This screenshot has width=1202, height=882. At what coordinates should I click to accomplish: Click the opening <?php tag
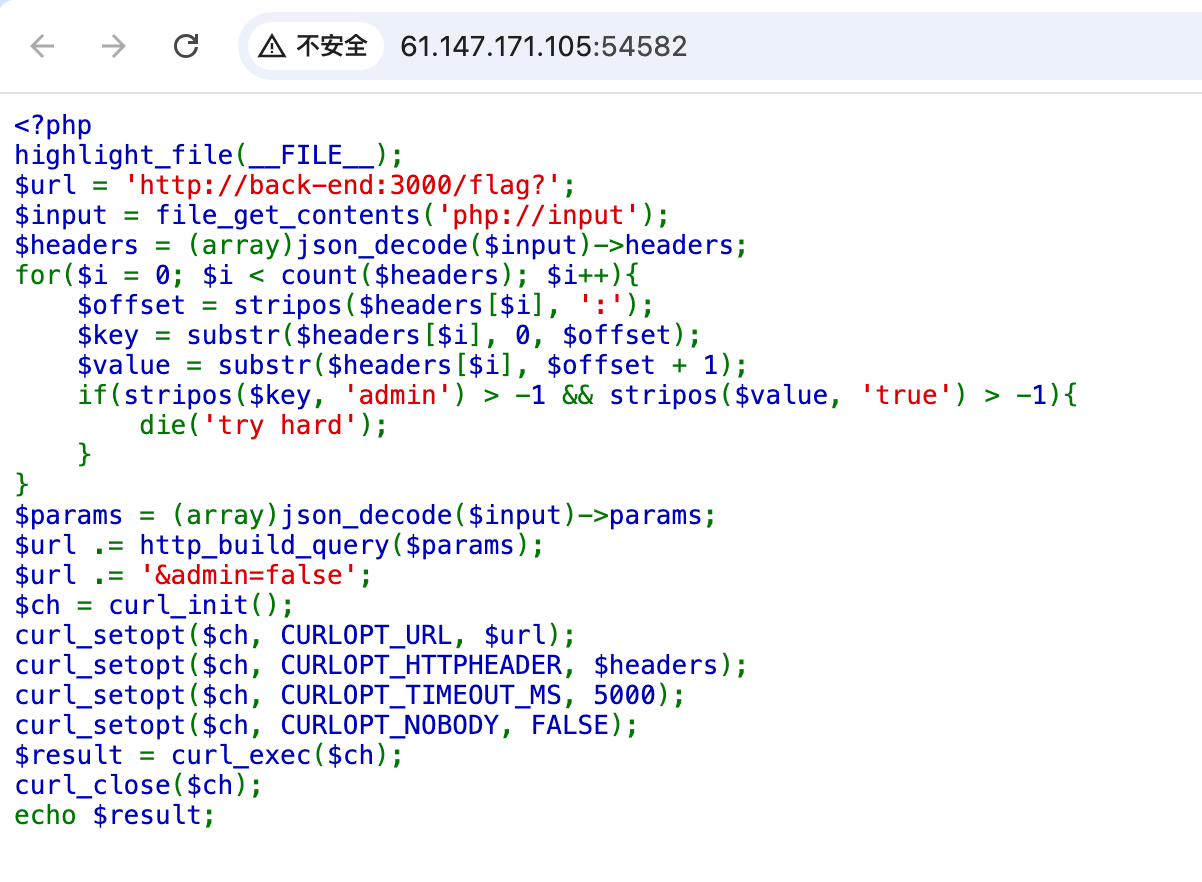[x=52, y=125]
